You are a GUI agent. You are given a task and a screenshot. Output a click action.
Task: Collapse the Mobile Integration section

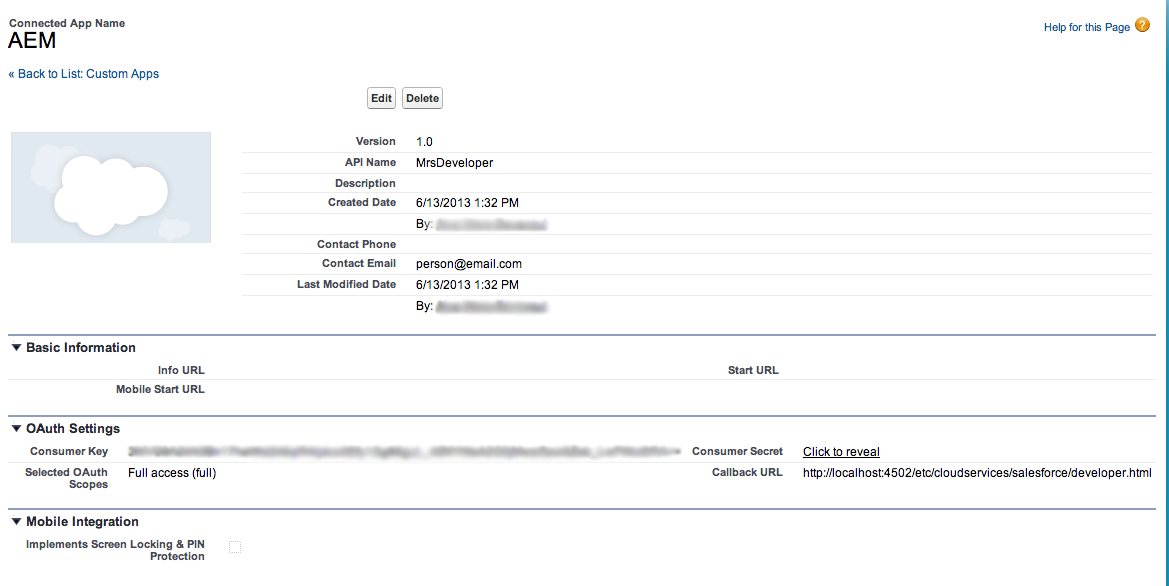[16, 522]
